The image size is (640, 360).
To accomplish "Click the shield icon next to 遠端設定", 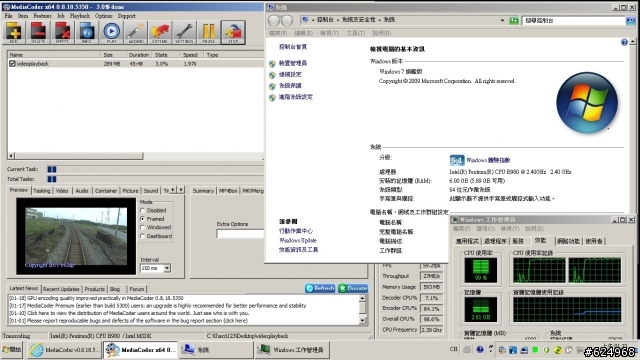I will (273, 75).
